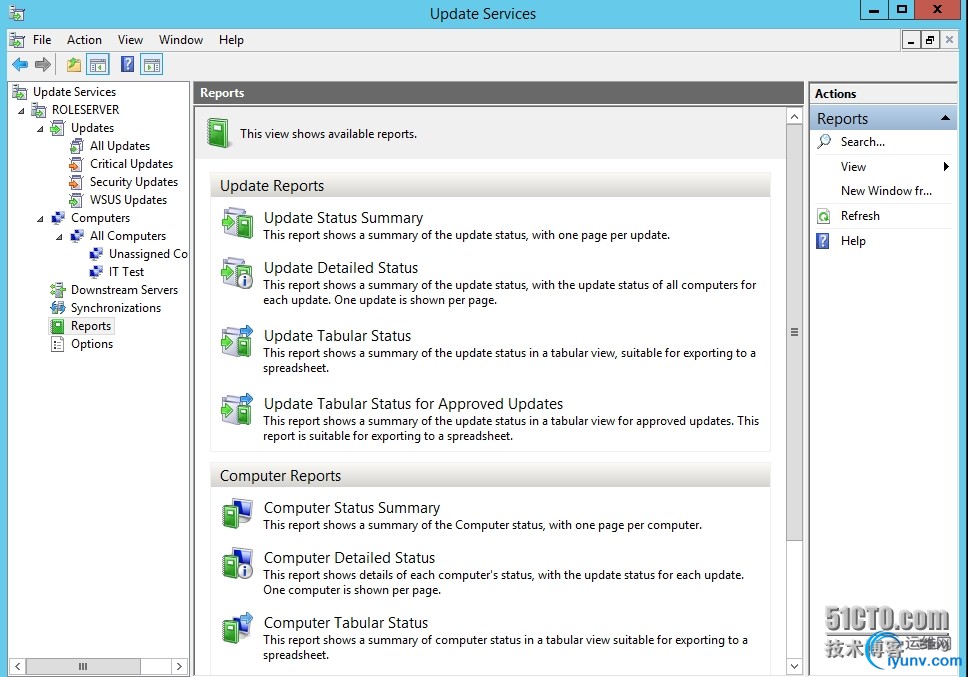
Task: Open the Update Services system menu icon
Action: 17,13
